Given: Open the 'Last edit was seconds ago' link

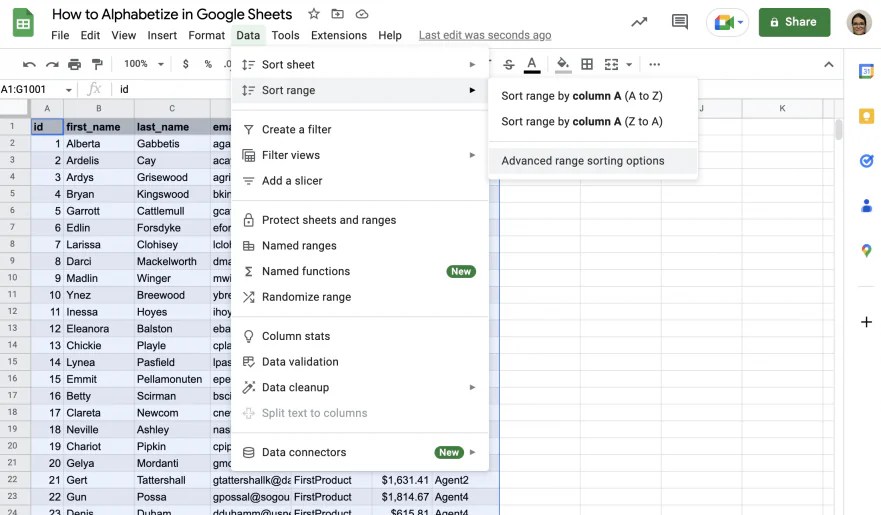Looking at the screenshot, I should coord(485,35).
